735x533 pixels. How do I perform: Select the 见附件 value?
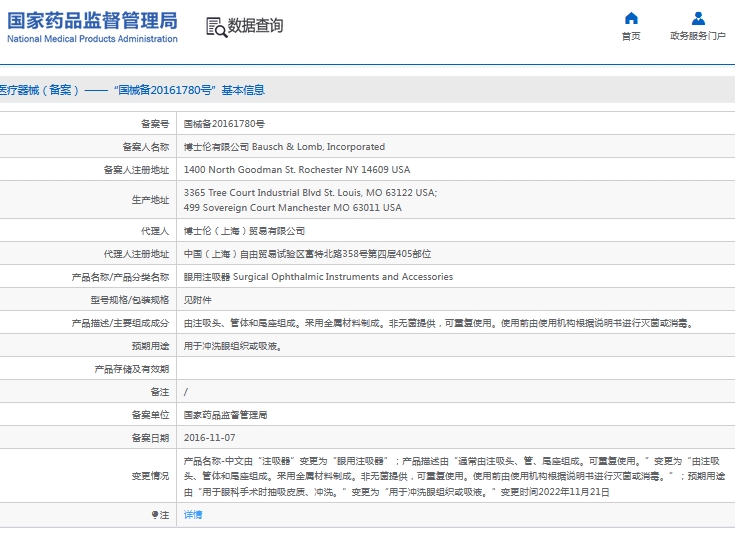pyautogui.click(x=197, y=300)
